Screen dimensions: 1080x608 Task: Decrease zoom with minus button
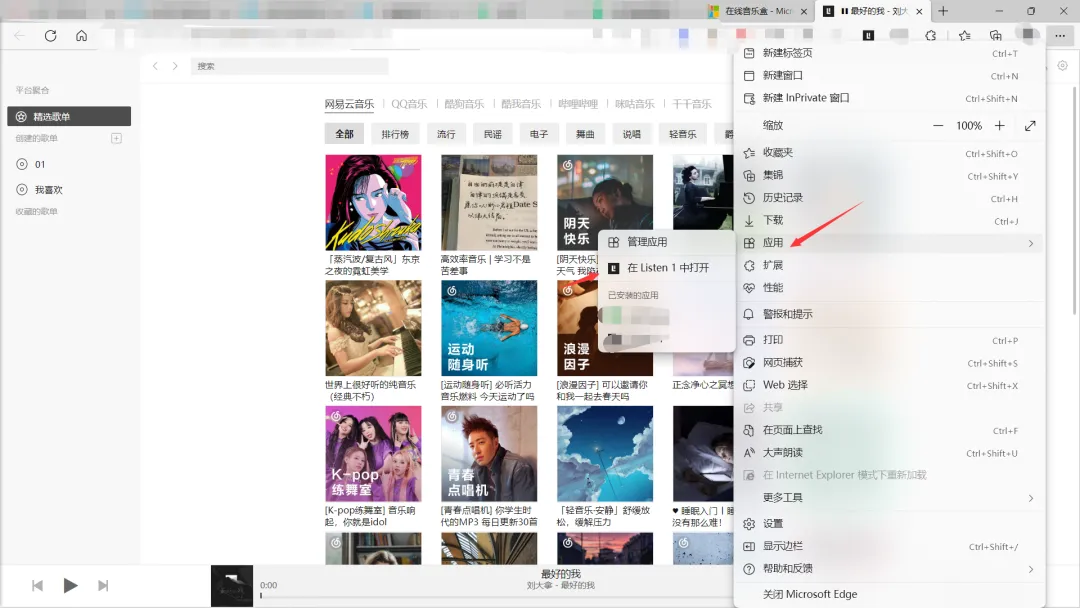click(x=937, y=125)
